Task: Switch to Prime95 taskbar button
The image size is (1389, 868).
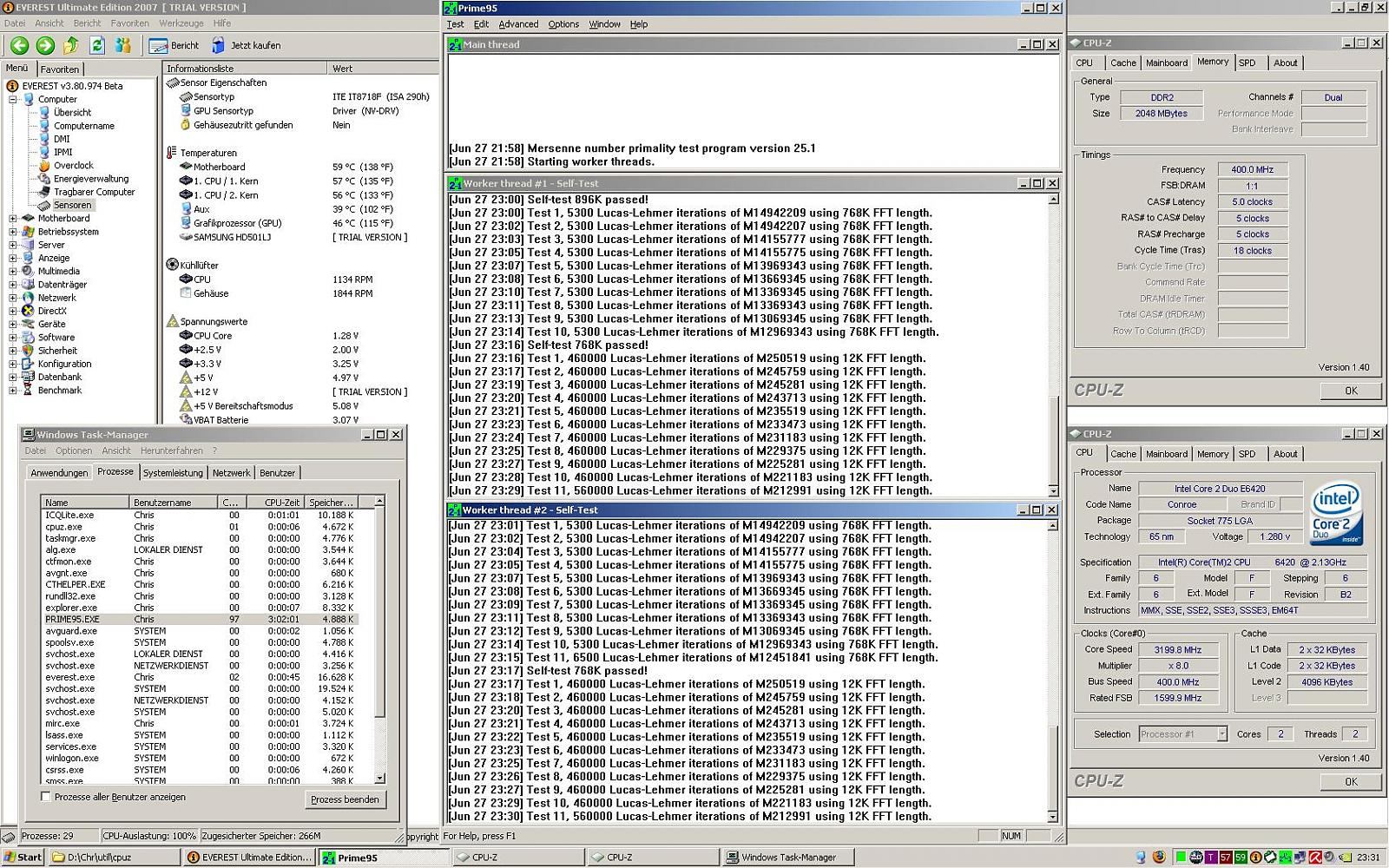Action: click(384, 858)
